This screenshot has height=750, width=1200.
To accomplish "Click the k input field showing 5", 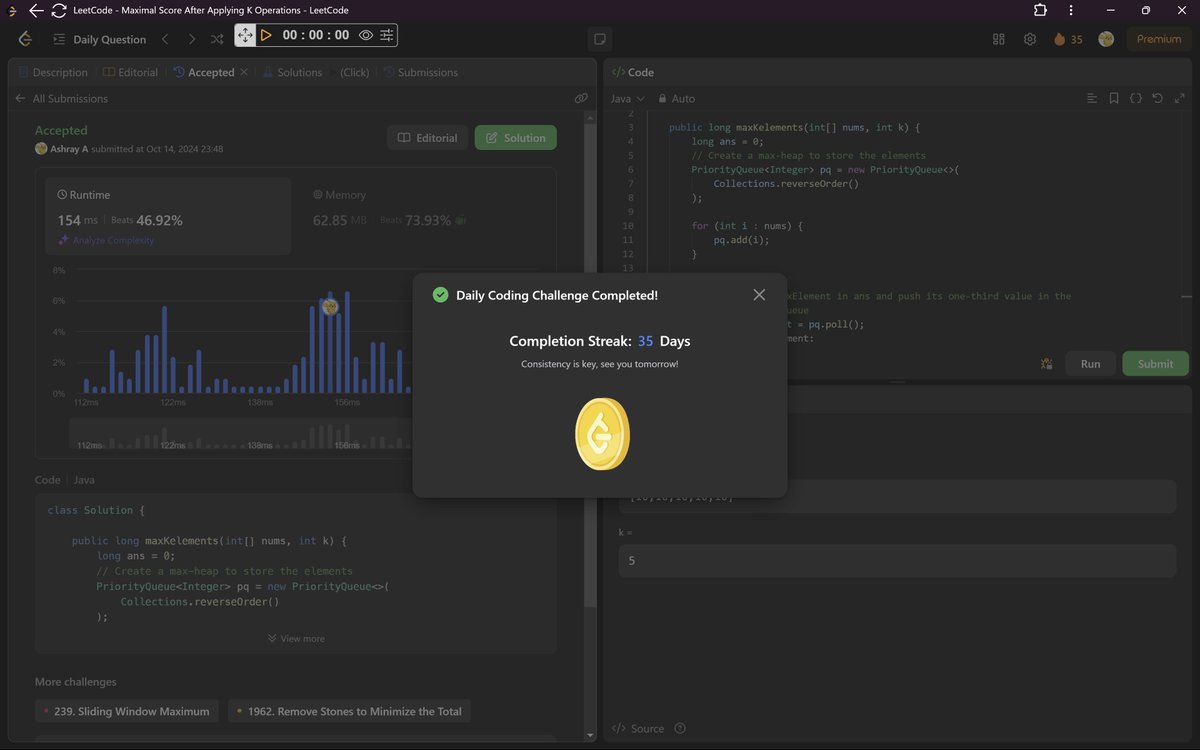I will pos(897,561).
